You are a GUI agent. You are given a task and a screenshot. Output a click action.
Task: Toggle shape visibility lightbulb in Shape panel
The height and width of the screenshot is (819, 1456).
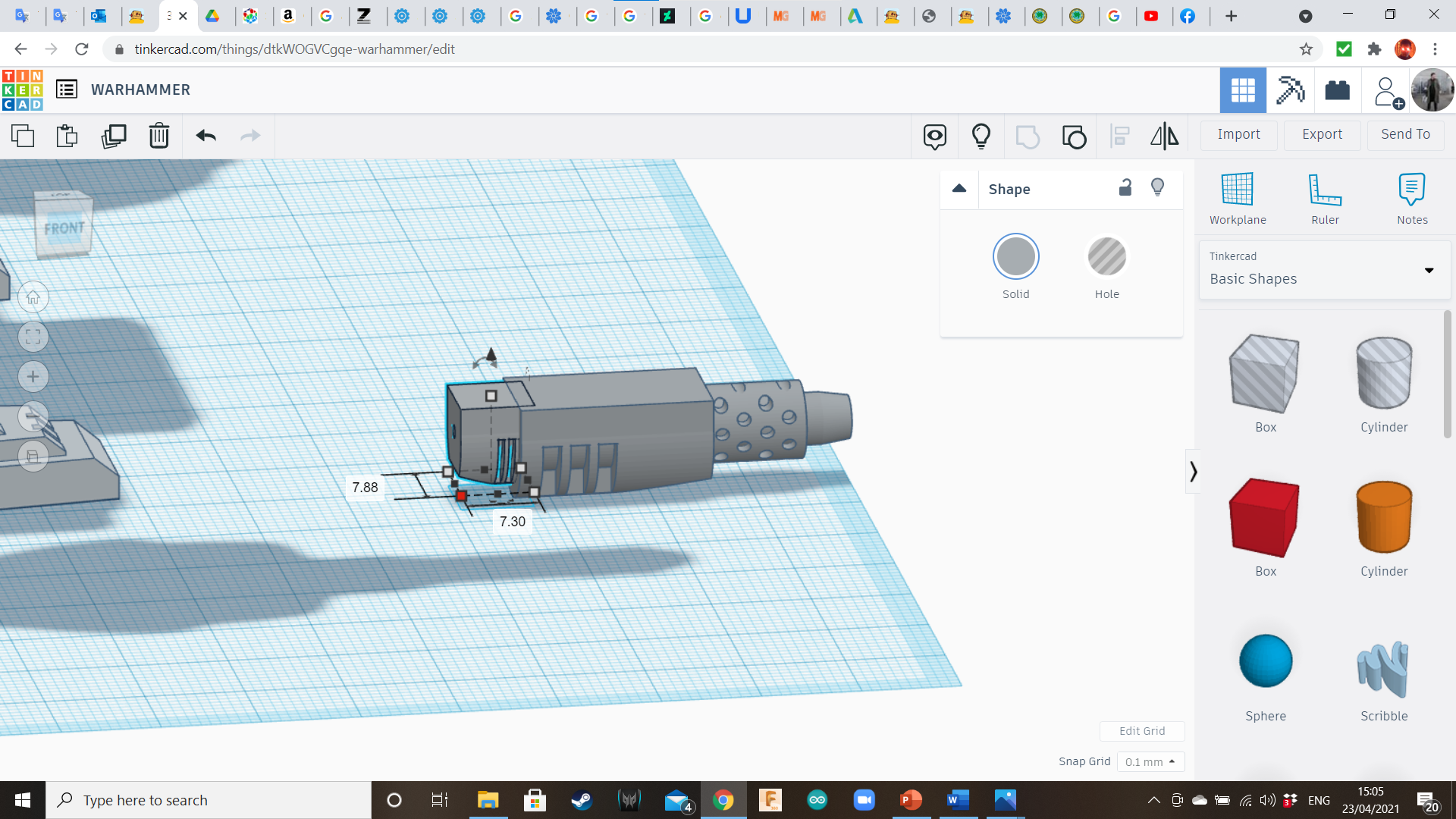pos(1157,187)
